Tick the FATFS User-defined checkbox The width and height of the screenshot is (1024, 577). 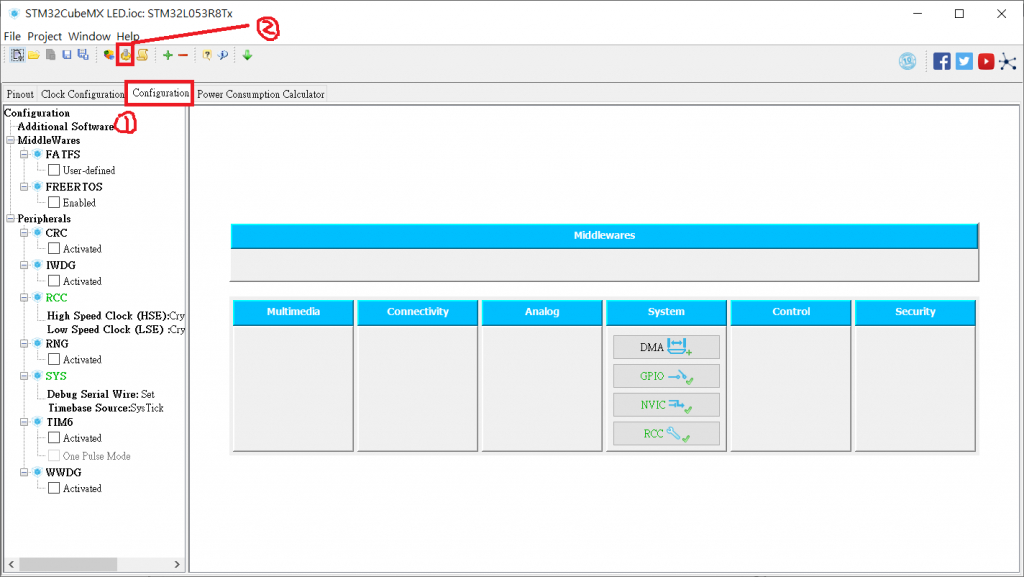(54, 170)
